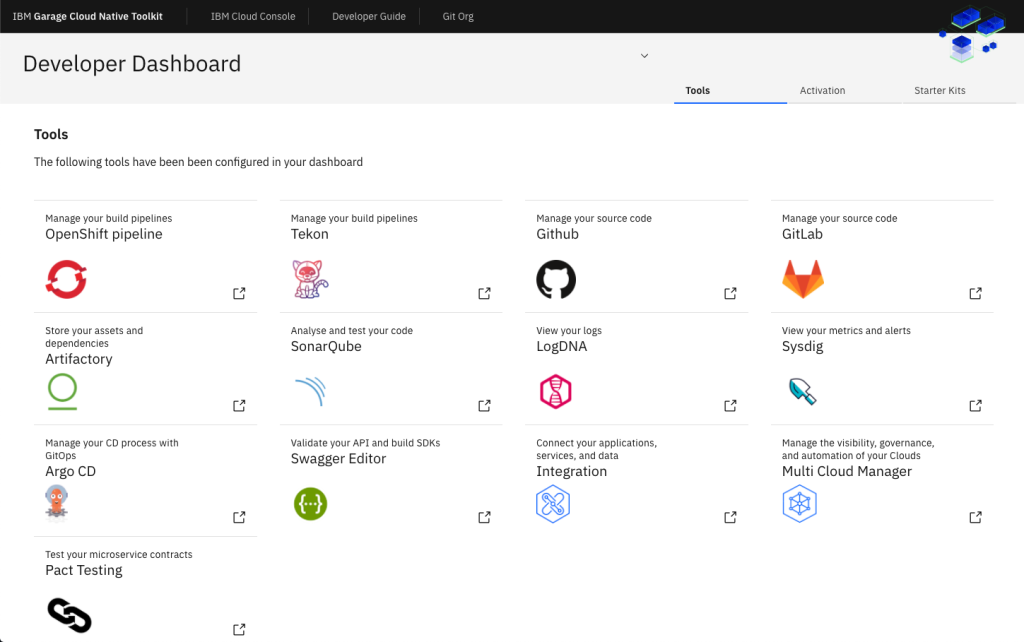Screen dimensions: 1024x642
Task: Launch Multi Cloud Manager via external link arrow
Action: 975,517
